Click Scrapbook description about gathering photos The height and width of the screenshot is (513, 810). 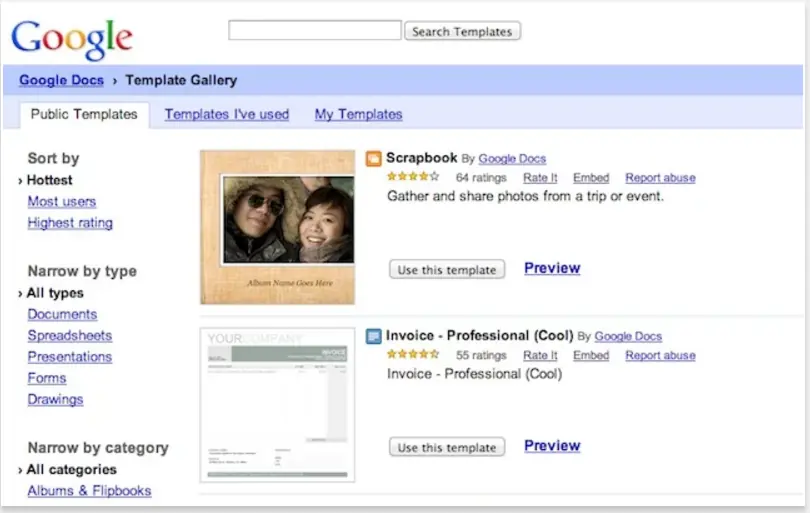pos(525,196)
